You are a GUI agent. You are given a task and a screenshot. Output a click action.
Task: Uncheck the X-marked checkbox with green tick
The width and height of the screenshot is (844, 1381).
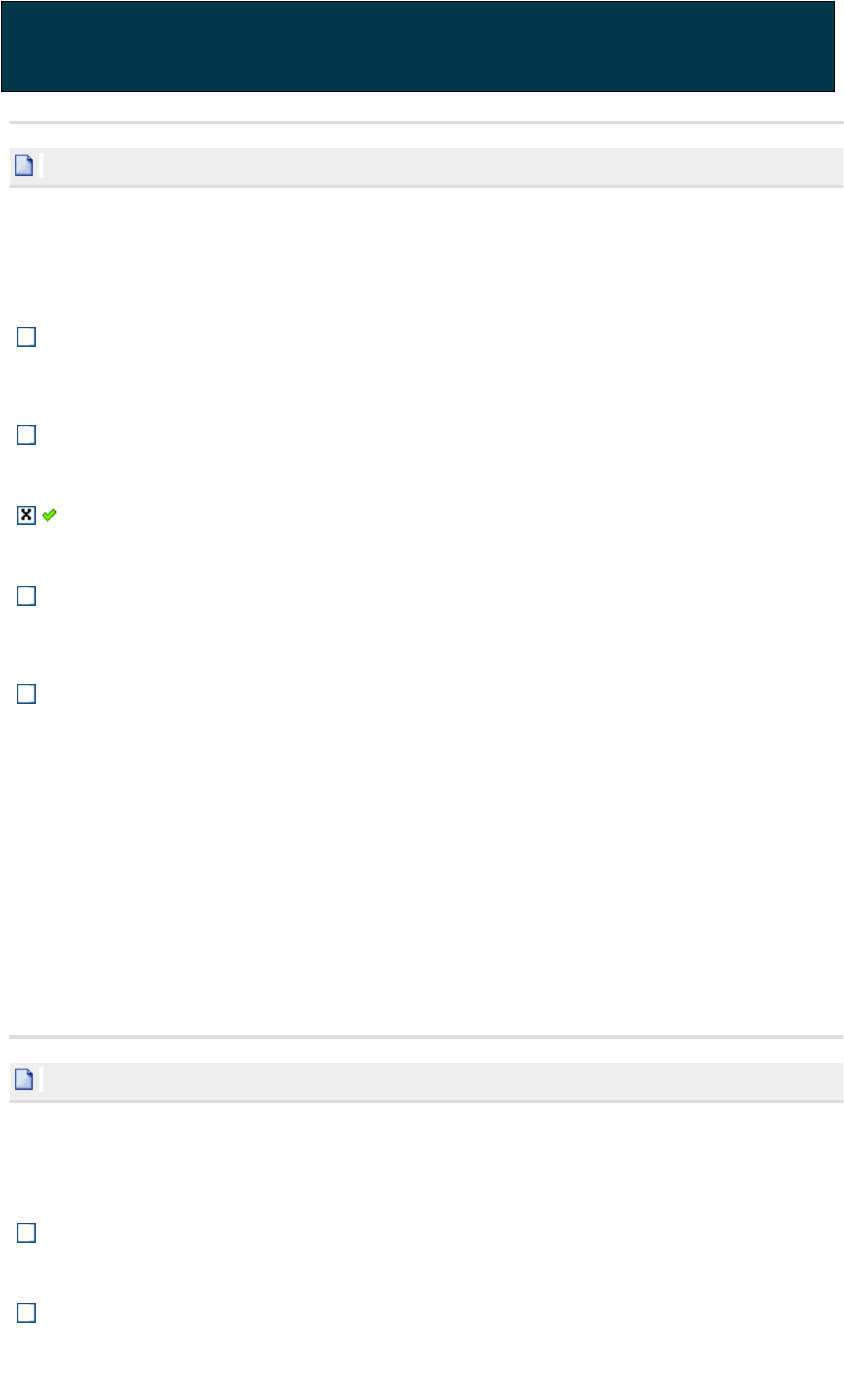coord(26,515)
